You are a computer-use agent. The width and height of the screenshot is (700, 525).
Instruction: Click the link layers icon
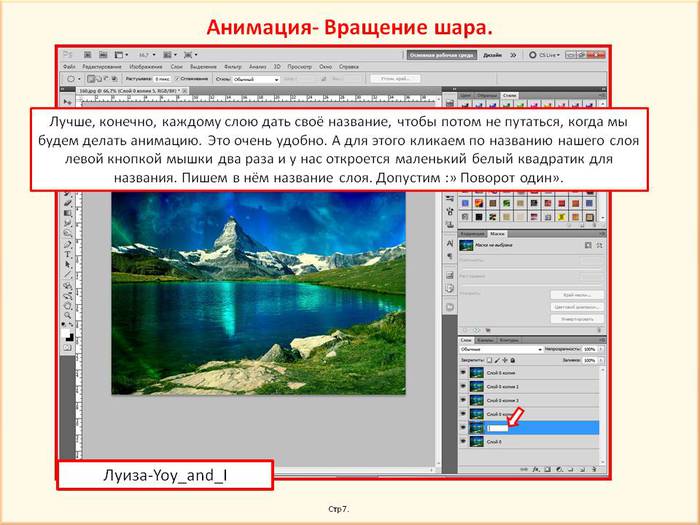[524, 469]
